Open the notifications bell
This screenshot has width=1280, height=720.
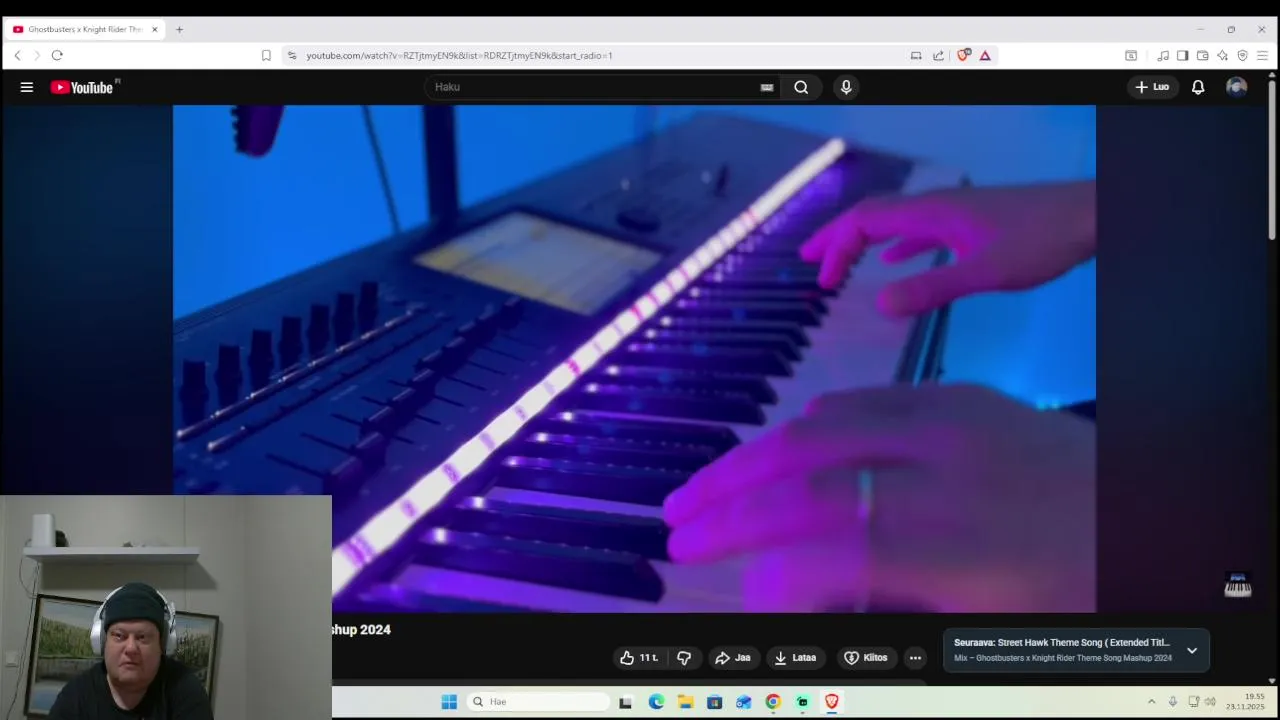[1198, 87]
